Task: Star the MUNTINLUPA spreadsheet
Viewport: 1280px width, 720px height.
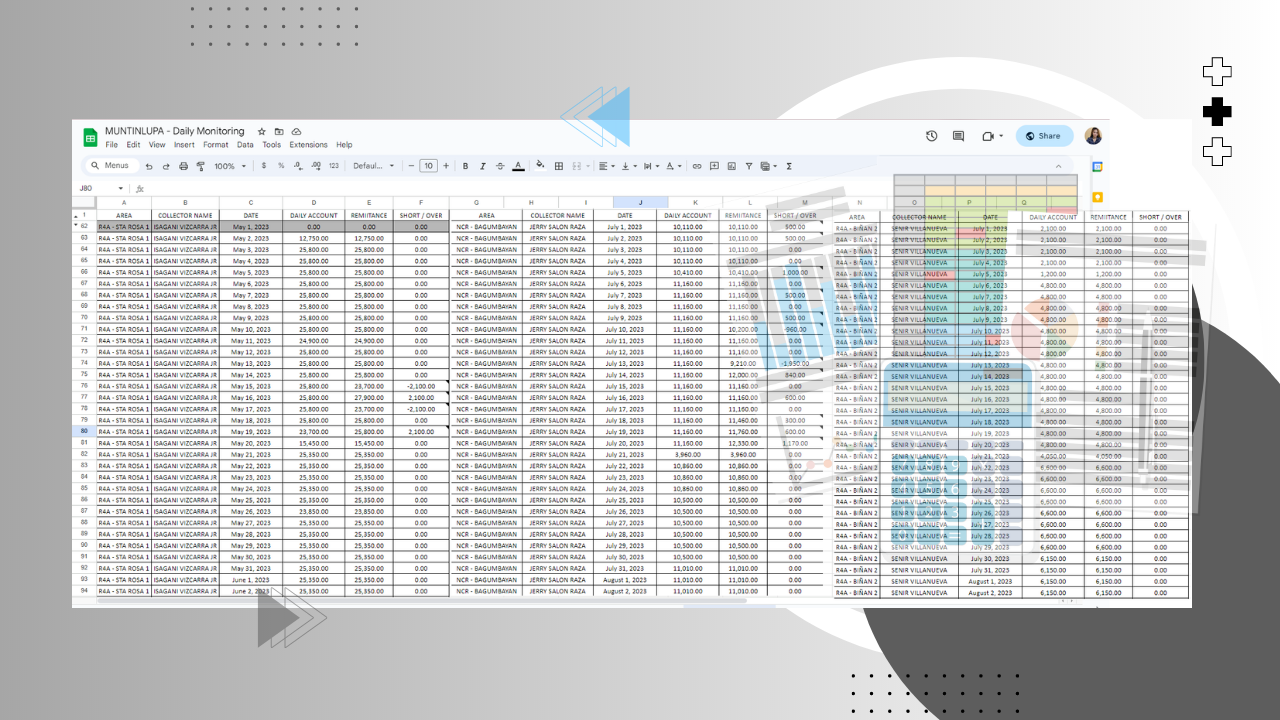Action: [262, 132]
